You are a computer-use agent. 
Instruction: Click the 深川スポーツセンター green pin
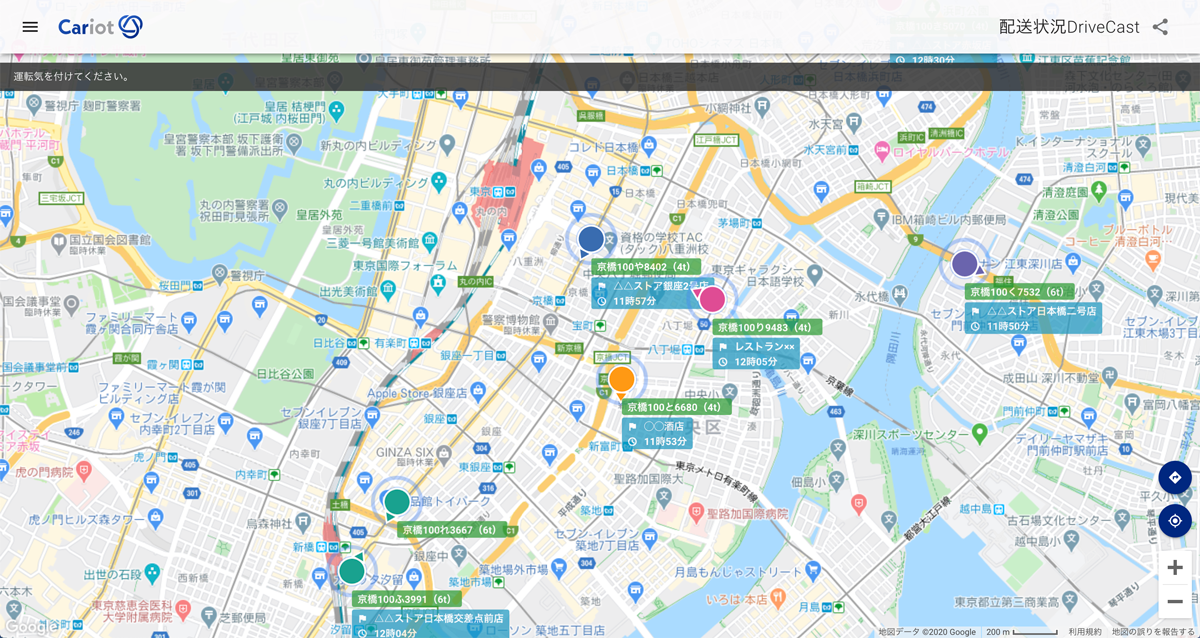click(x=981, y=433)
